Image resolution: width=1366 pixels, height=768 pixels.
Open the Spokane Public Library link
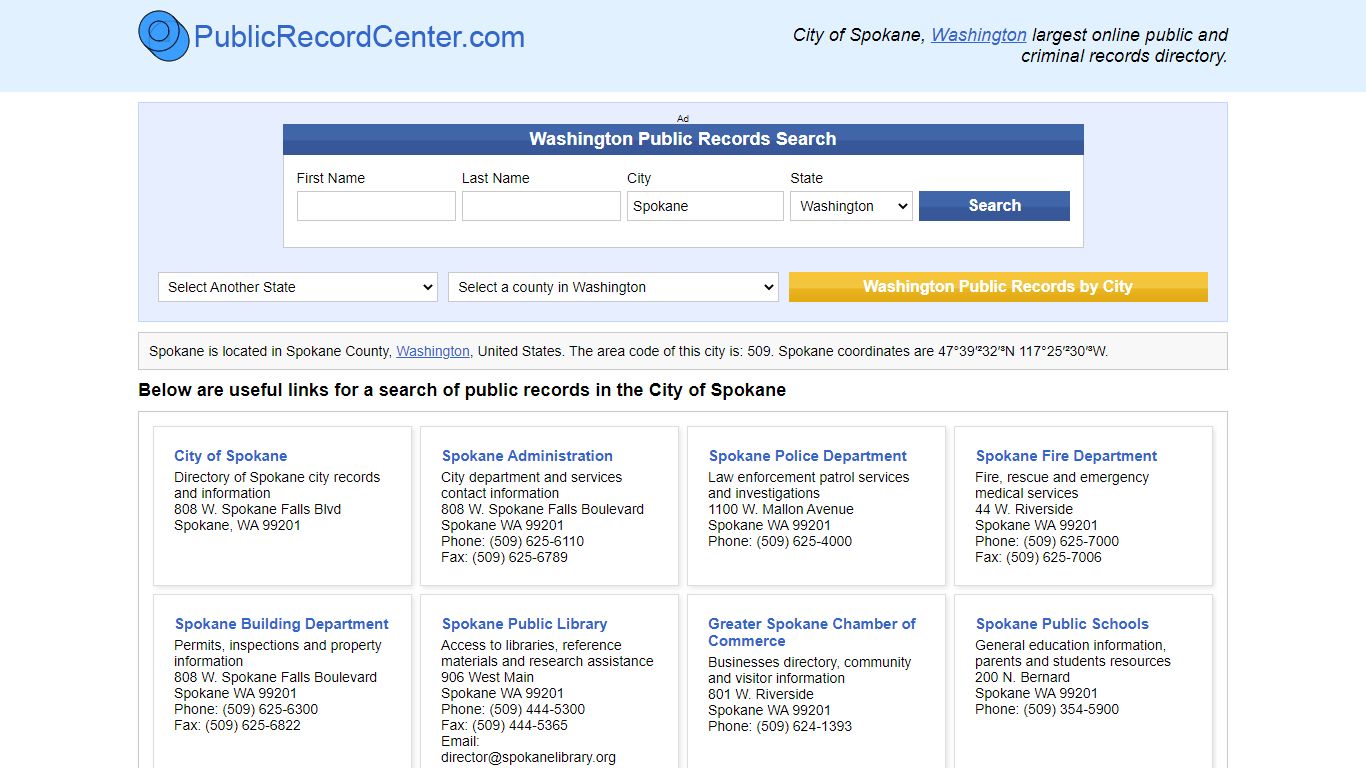[x=525, y=624]
